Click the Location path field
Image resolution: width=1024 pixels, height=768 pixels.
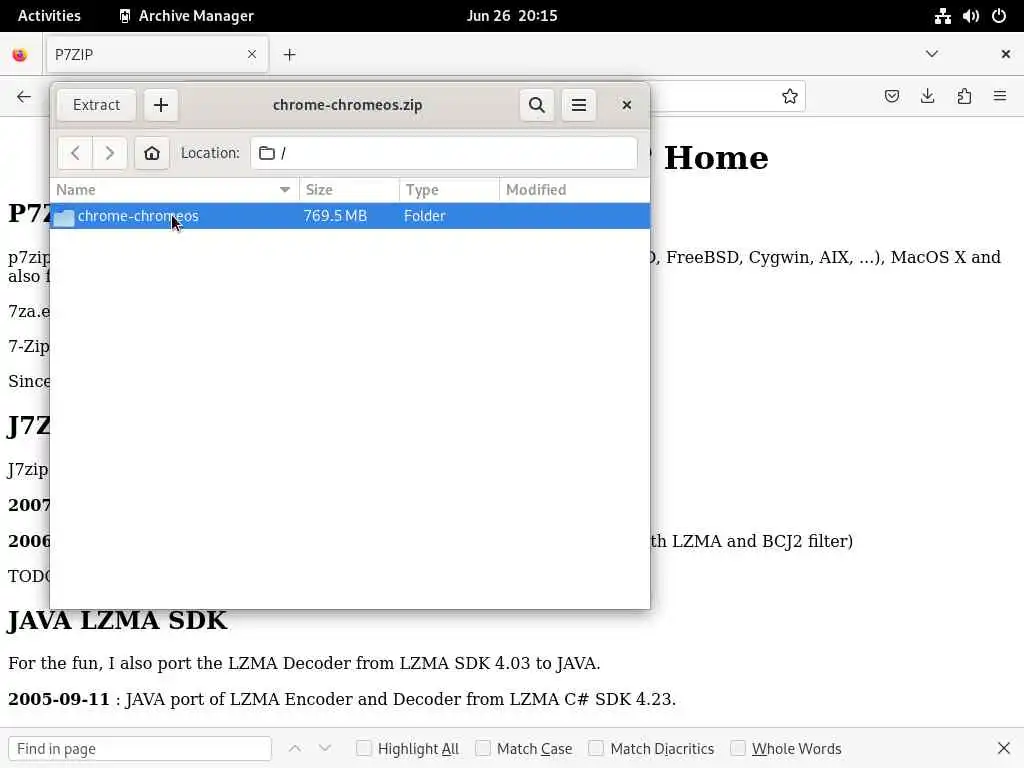click(x=444, y=153)
